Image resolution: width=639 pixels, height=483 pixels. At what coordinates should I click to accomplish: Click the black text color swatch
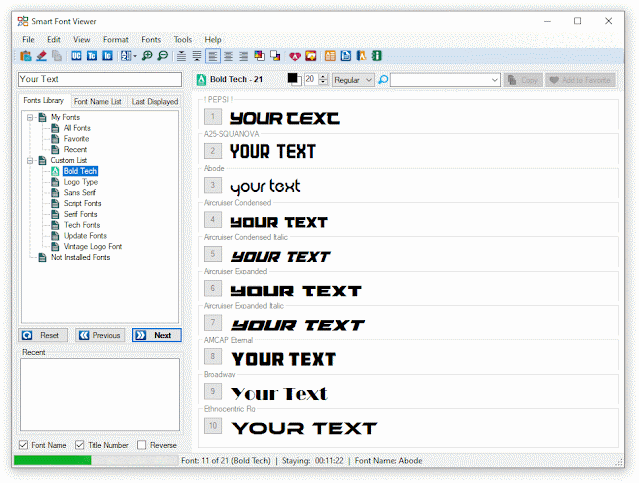(293, 79)
